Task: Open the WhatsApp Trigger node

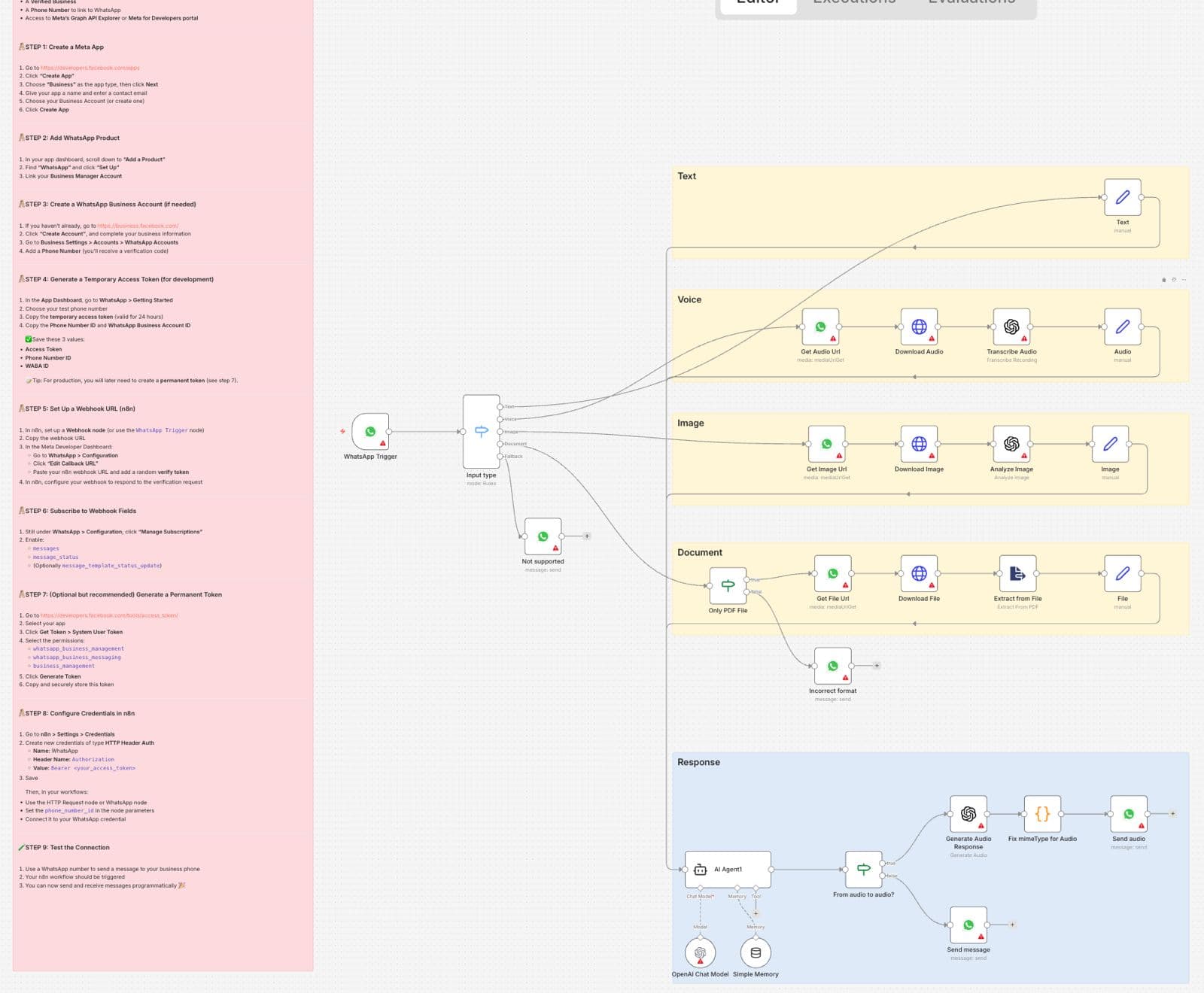Action: 370,432
